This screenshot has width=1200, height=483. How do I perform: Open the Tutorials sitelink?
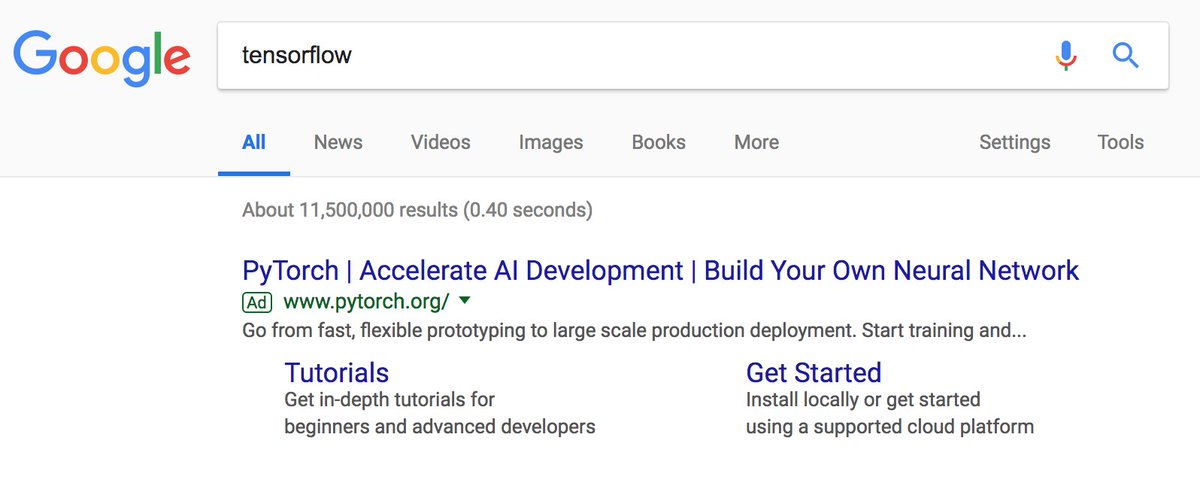coord(337,373)
